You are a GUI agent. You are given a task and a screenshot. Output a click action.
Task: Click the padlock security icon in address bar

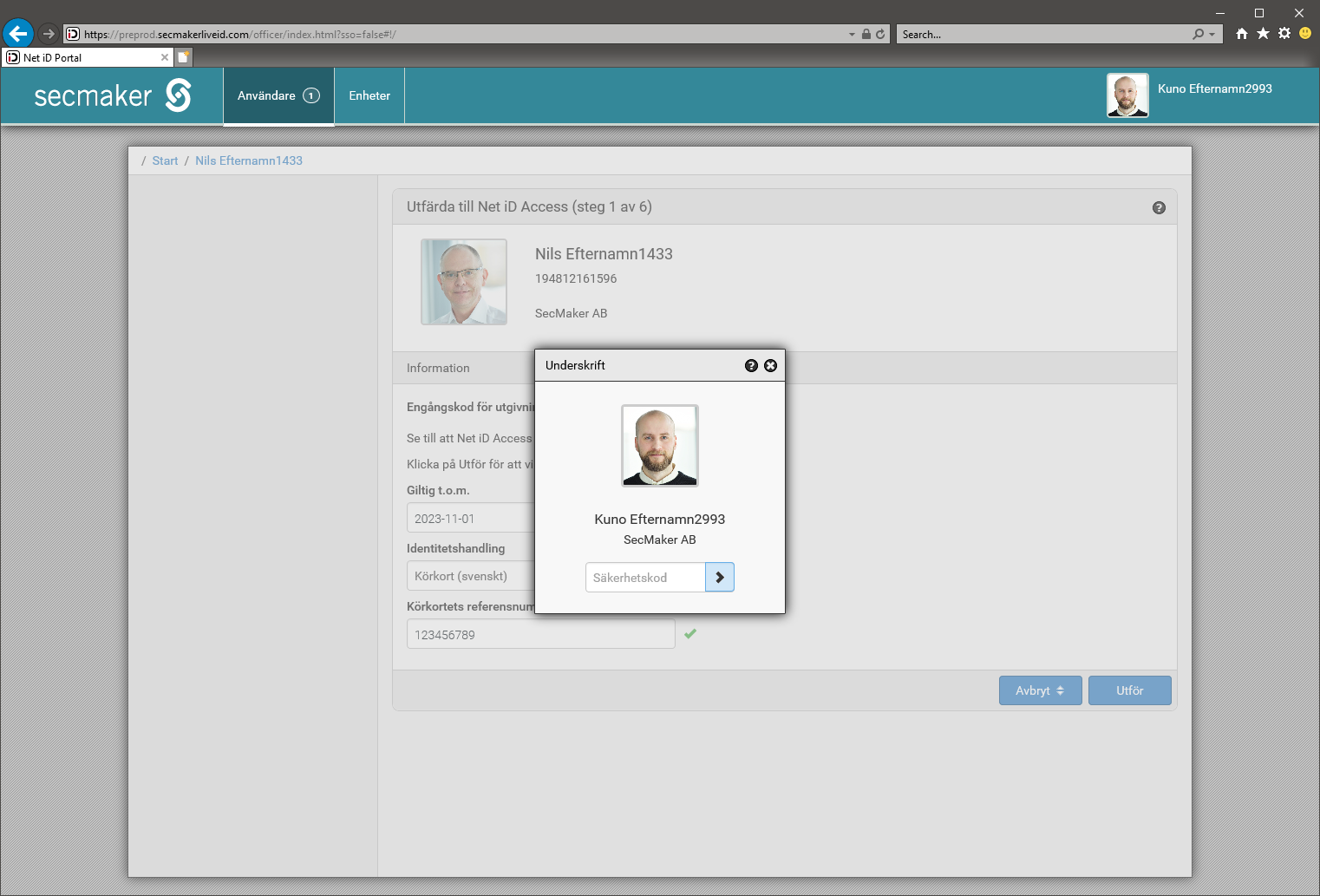[866, 35]
